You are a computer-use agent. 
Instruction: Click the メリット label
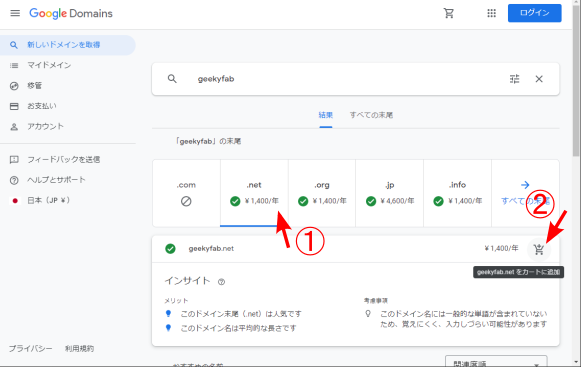click(x=176, y=301)
